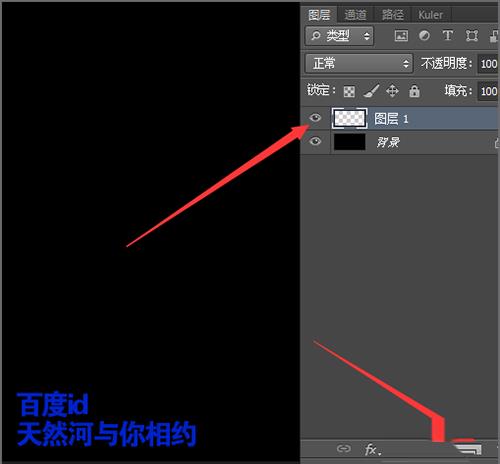Viewport: 500px width, 464px height.
Task: Filter layers by text layer type
Action: (447, 35)
